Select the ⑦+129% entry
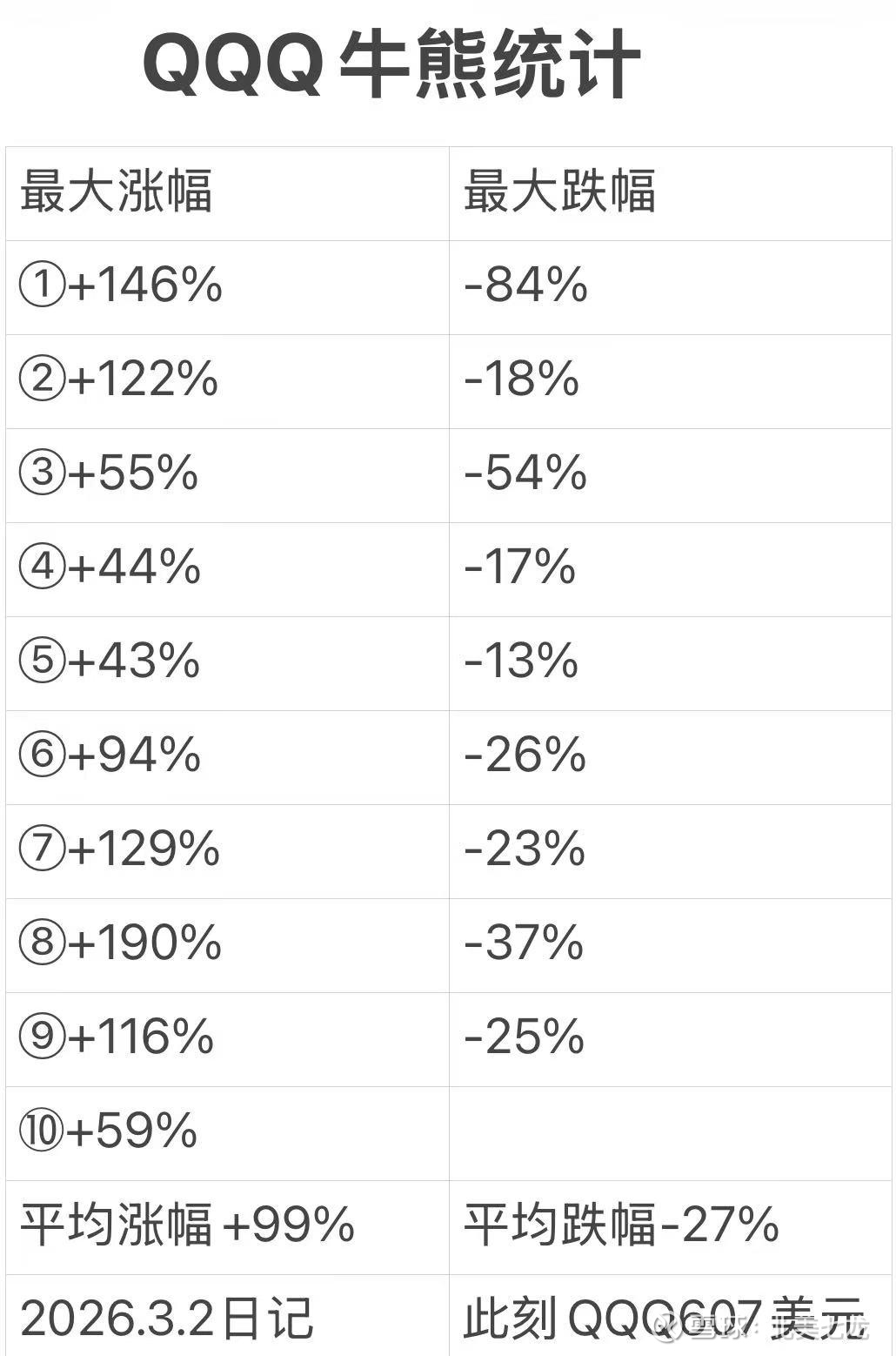896x1356 pixels. pos(120,849)
